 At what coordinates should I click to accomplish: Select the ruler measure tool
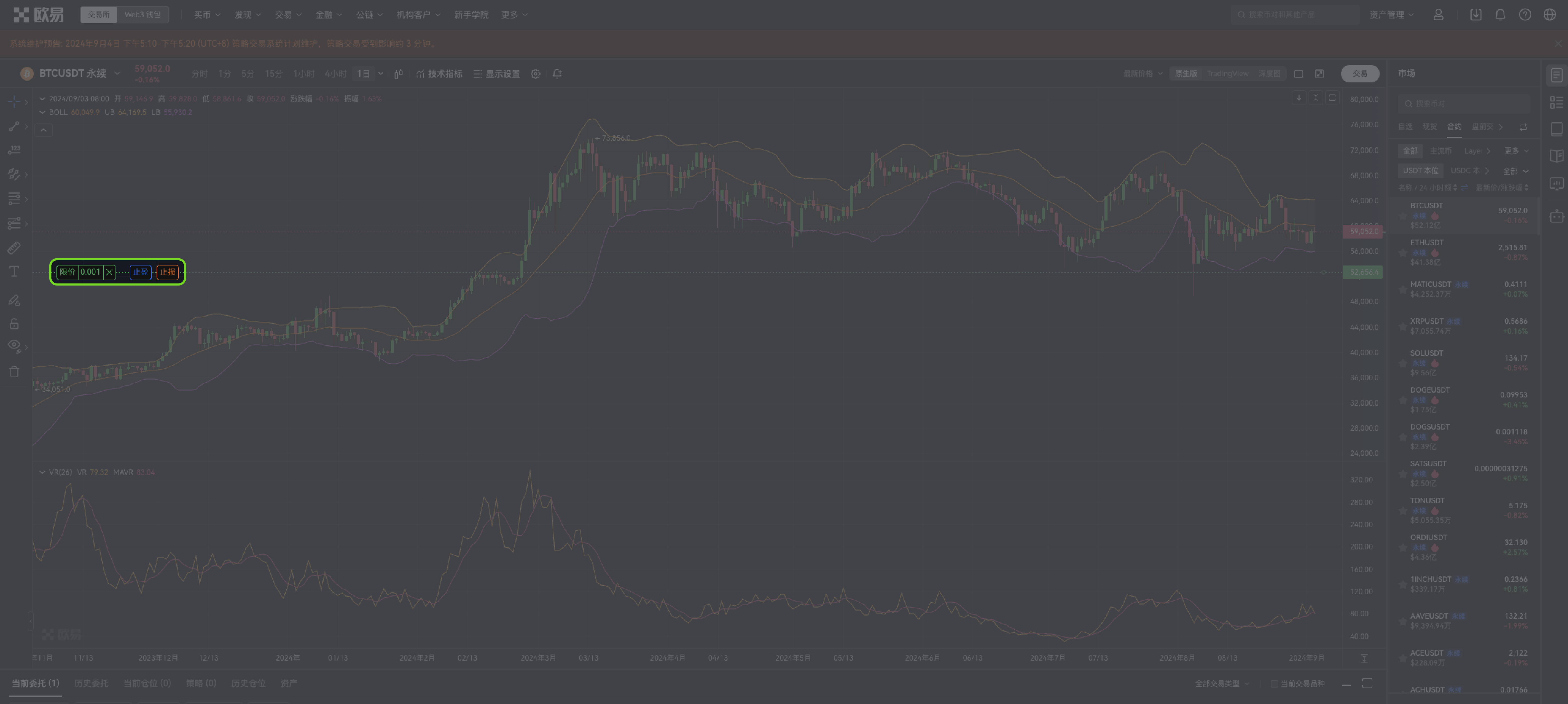[14, 247]
